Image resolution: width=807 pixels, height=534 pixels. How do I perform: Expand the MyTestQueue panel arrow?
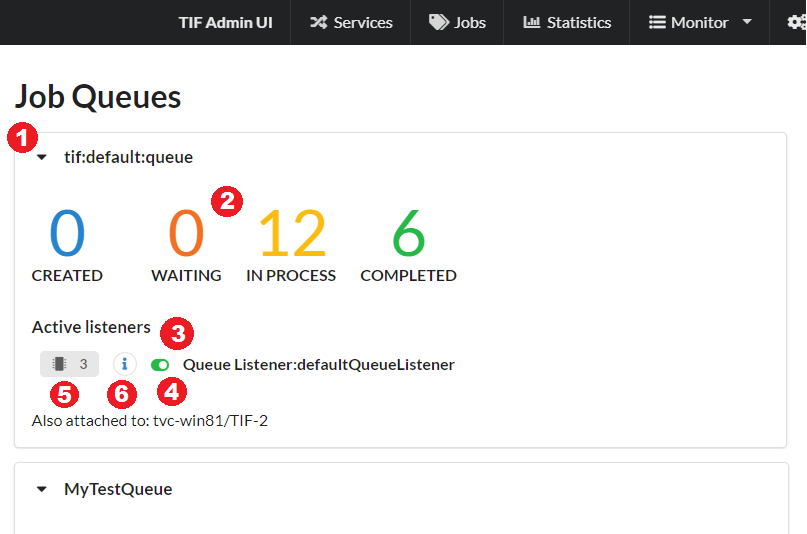(x=42, y=489)
